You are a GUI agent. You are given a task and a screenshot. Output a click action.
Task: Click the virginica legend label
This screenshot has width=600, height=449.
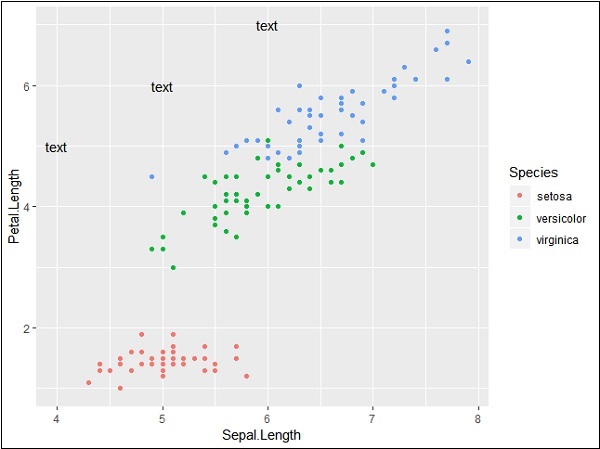point(557,240)
